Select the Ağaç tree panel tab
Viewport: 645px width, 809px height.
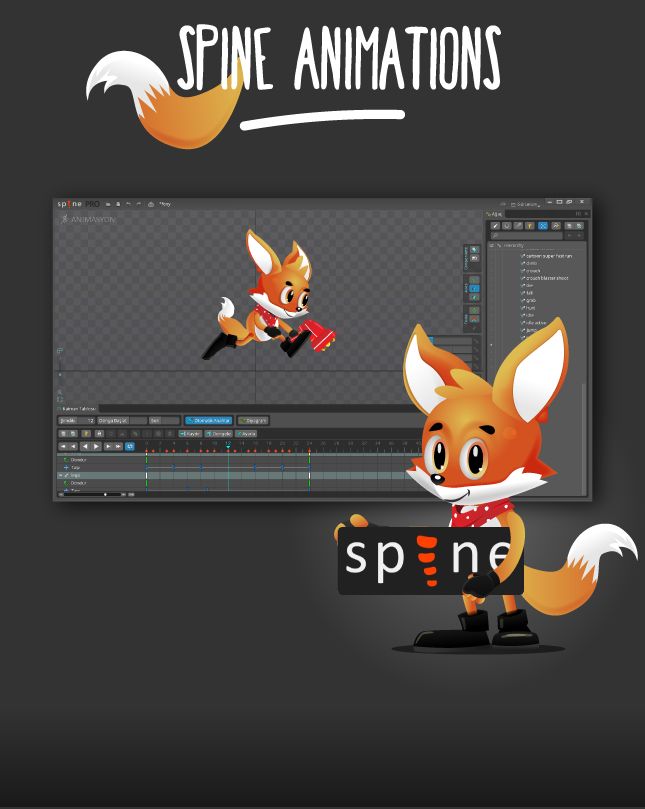(495, 214)
